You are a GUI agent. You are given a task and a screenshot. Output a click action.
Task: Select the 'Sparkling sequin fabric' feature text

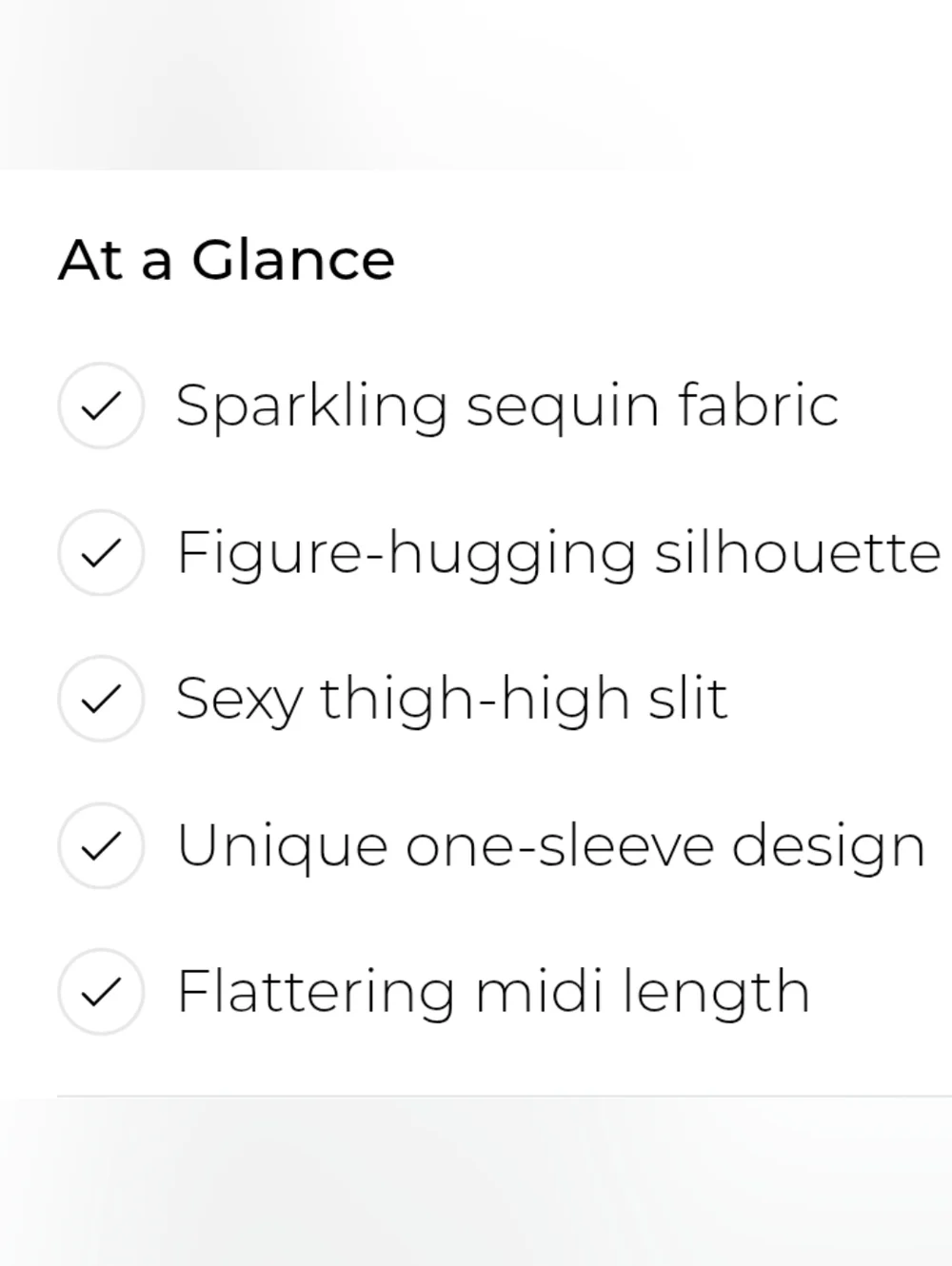click(506, 406)
